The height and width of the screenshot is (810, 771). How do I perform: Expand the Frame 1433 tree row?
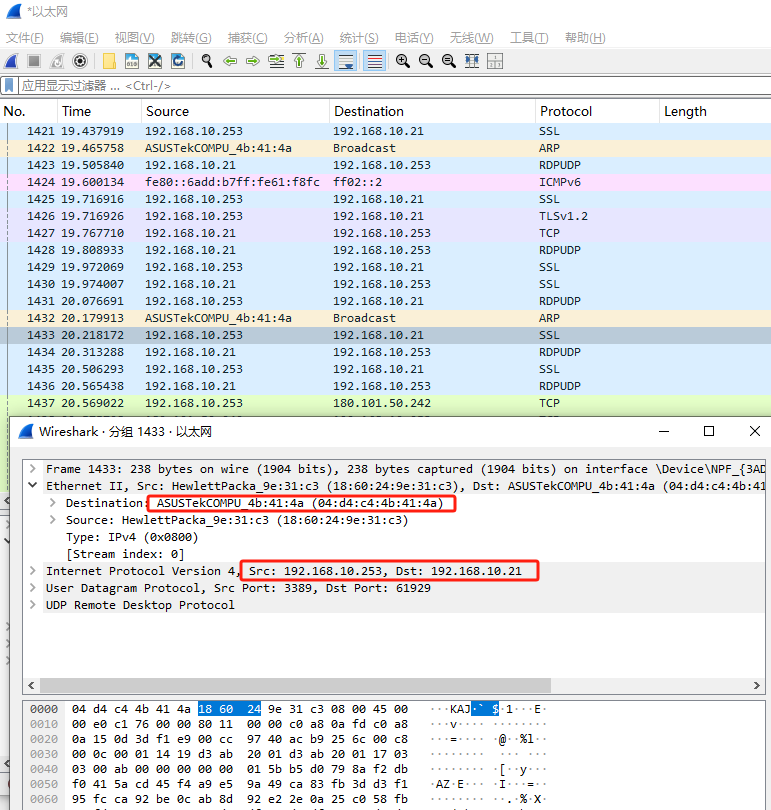(x=33, y=469)
